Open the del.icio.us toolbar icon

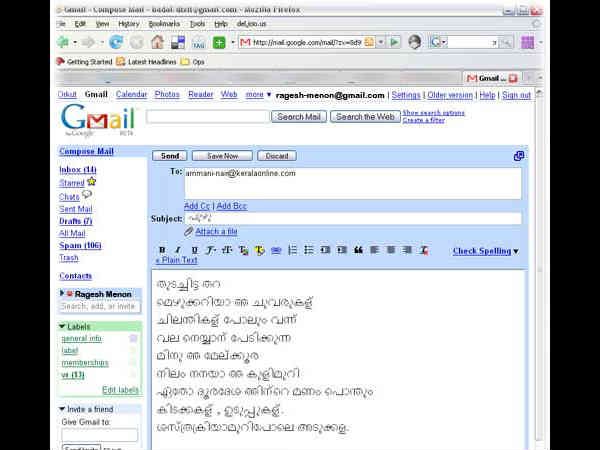178,42
